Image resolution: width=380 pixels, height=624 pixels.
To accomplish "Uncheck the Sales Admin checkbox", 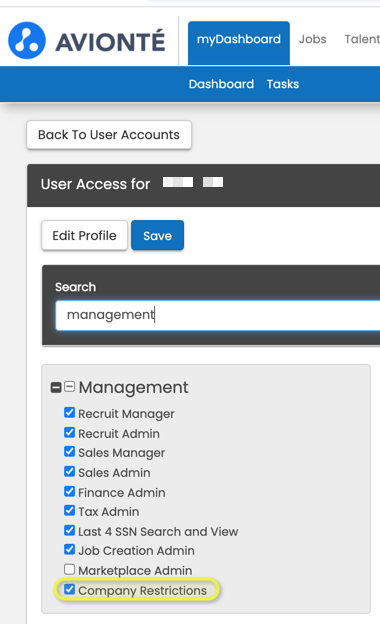I will click(x=69, y=471).
